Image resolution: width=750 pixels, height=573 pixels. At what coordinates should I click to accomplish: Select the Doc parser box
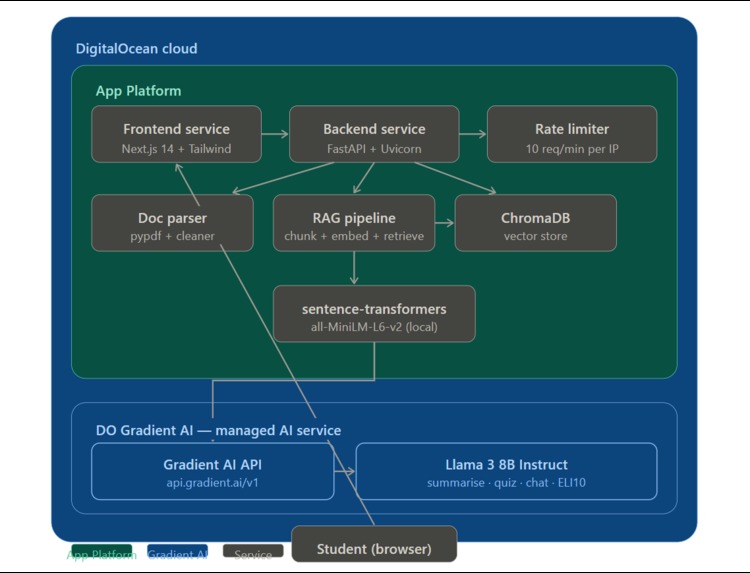click(x=172, y=223)
